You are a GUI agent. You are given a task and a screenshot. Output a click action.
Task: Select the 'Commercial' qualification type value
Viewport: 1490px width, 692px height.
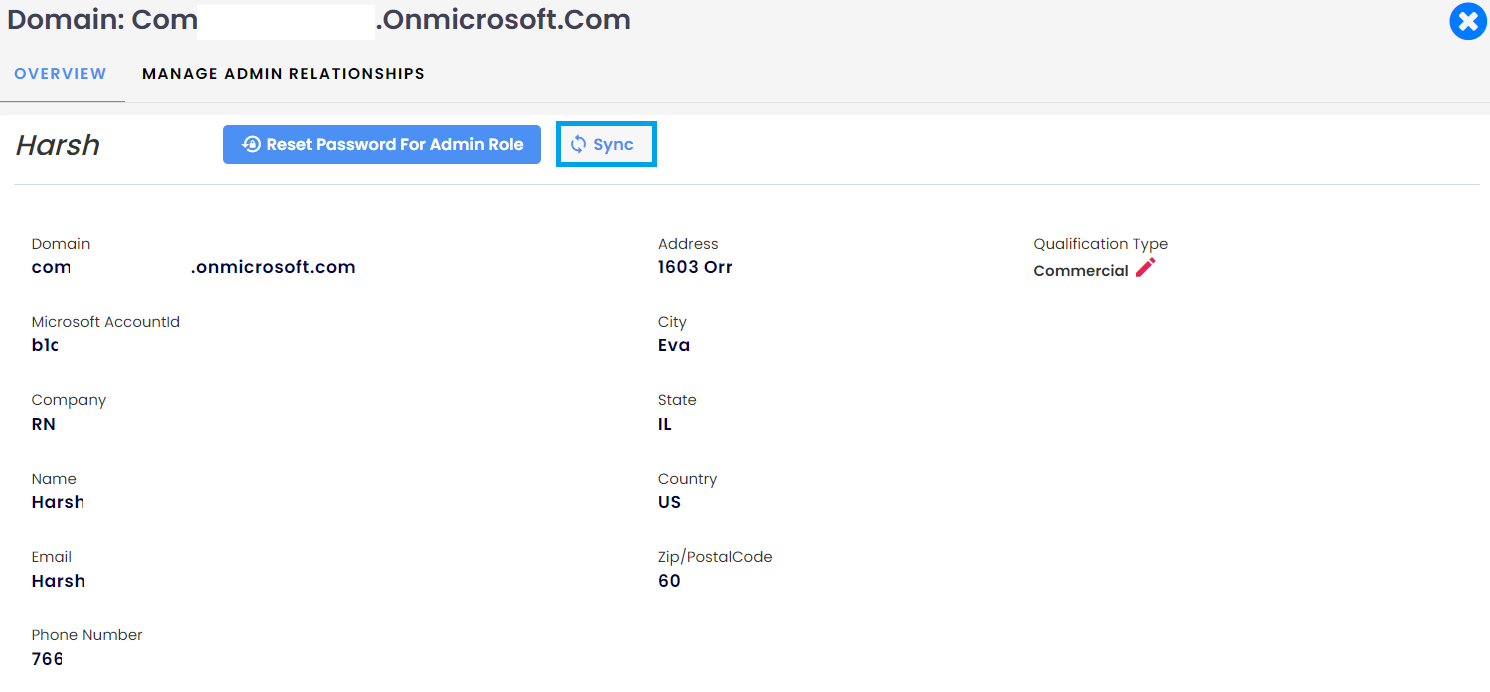click(x=1081, y=271)
